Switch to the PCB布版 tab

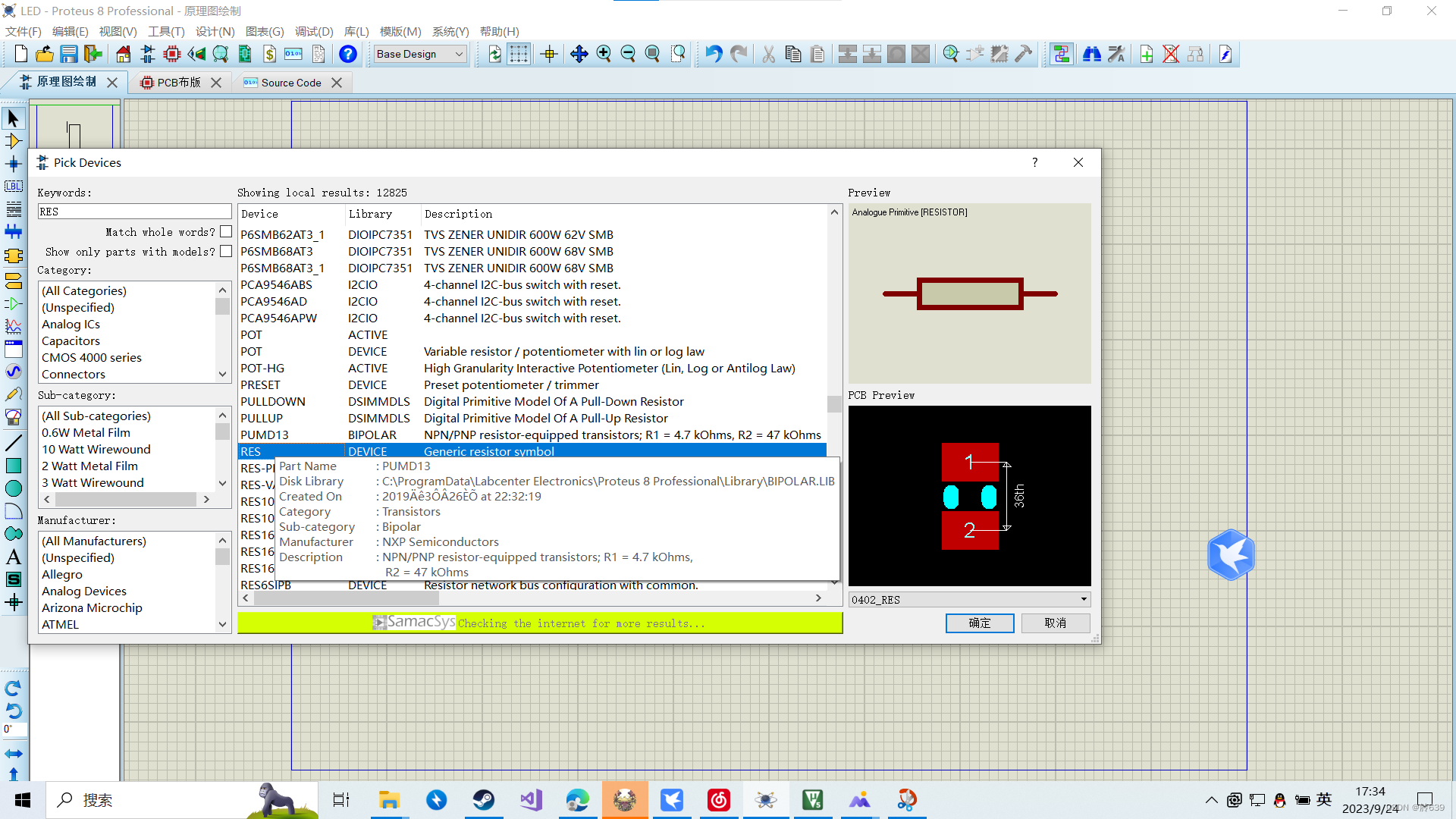coord(179,83)
